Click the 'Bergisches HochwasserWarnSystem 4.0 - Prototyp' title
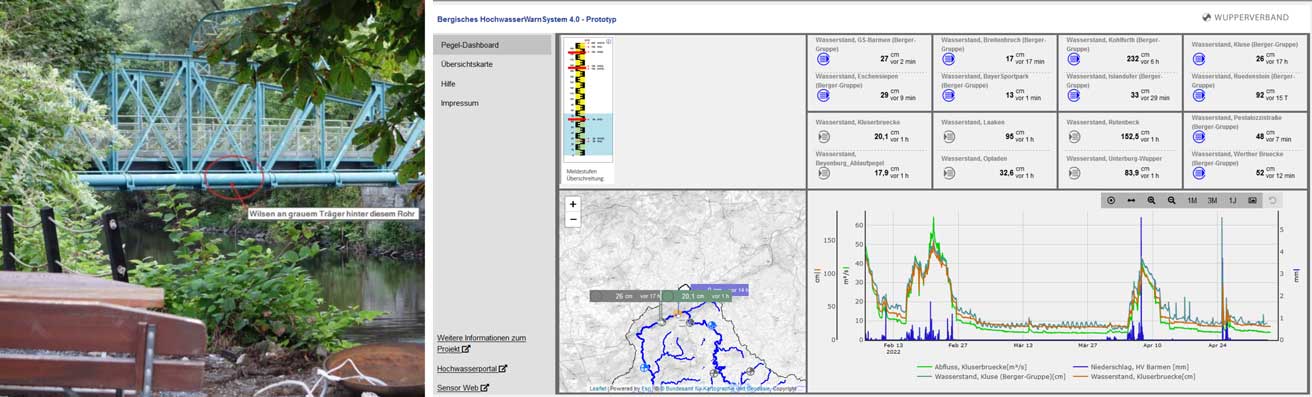 click(x=526, y=19)
